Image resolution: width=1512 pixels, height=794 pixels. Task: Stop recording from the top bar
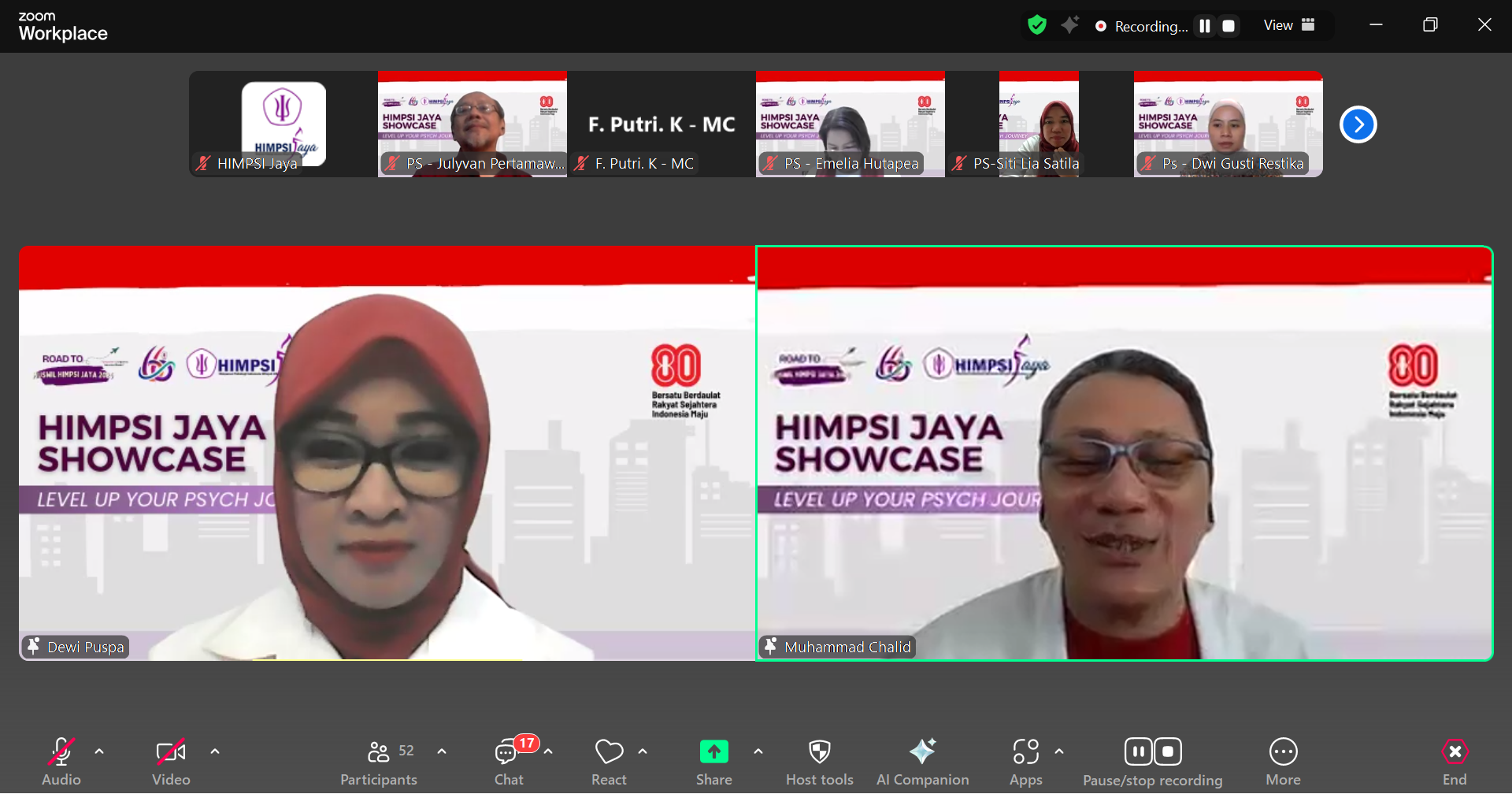click(1228, 26)
